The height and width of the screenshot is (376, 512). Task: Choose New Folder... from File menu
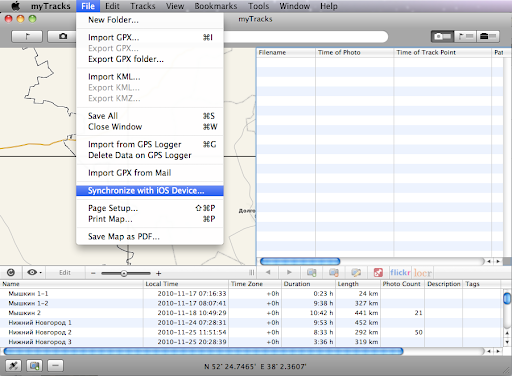(150, 20)
